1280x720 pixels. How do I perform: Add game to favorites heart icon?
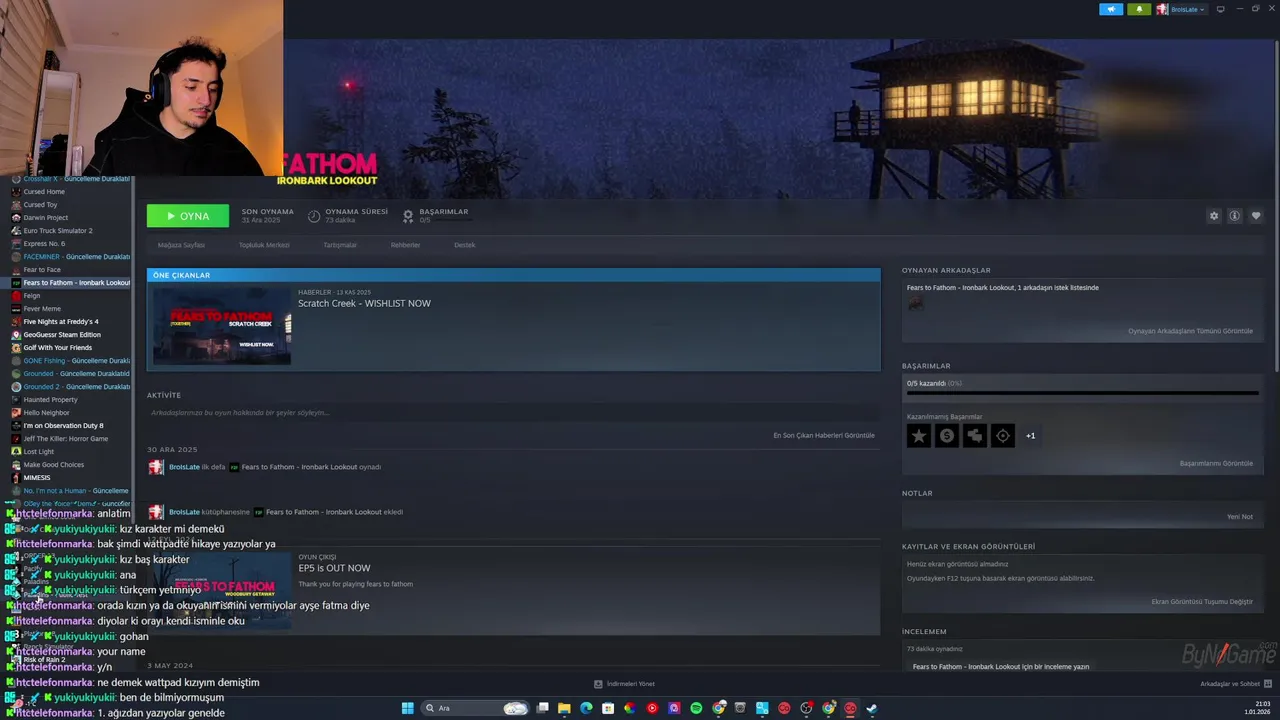pos(1256,216)
